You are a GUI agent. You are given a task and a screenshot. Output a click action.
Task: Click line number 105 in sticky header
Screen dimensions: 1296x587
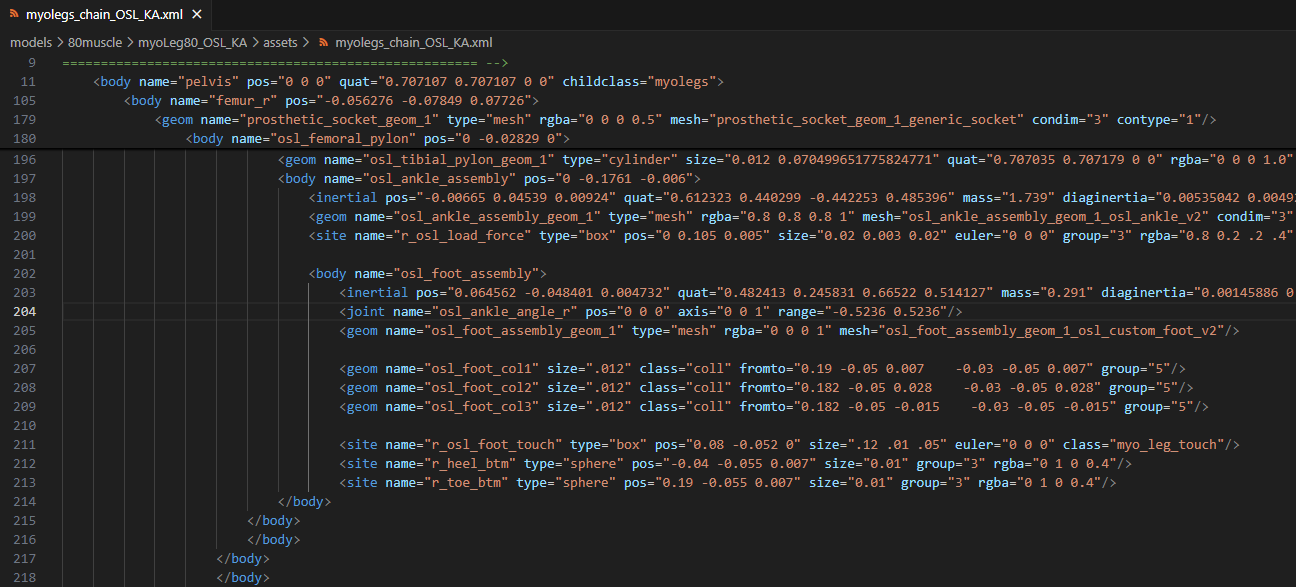pyautogui.click(x=25, y=100)
